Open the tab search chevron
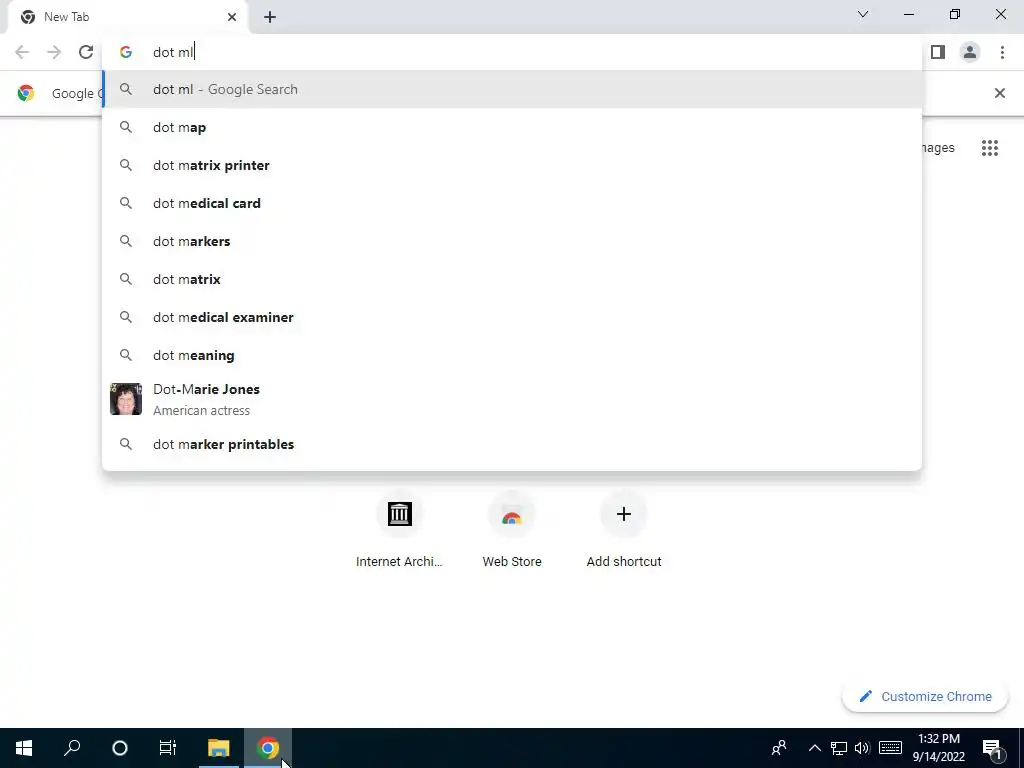 (x=863, y=14)
